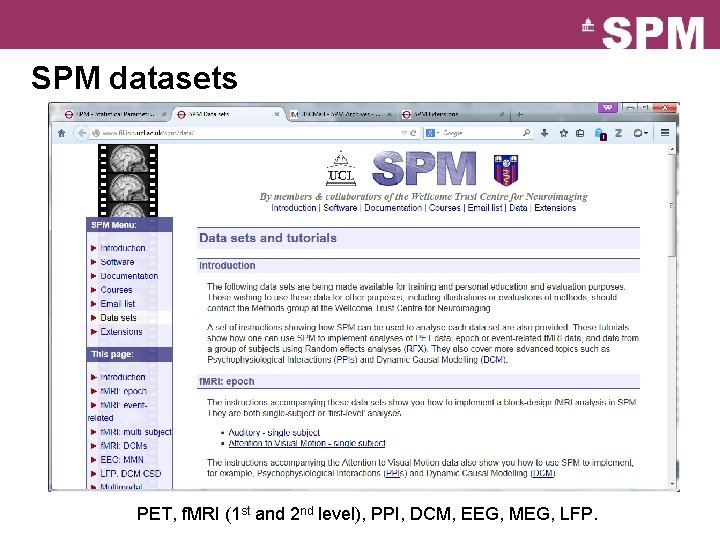Image resolution: width=720 pixels, height=540 pixels.
Task: Switch to the SPM Extensions tab
Action: click(452, 114)
